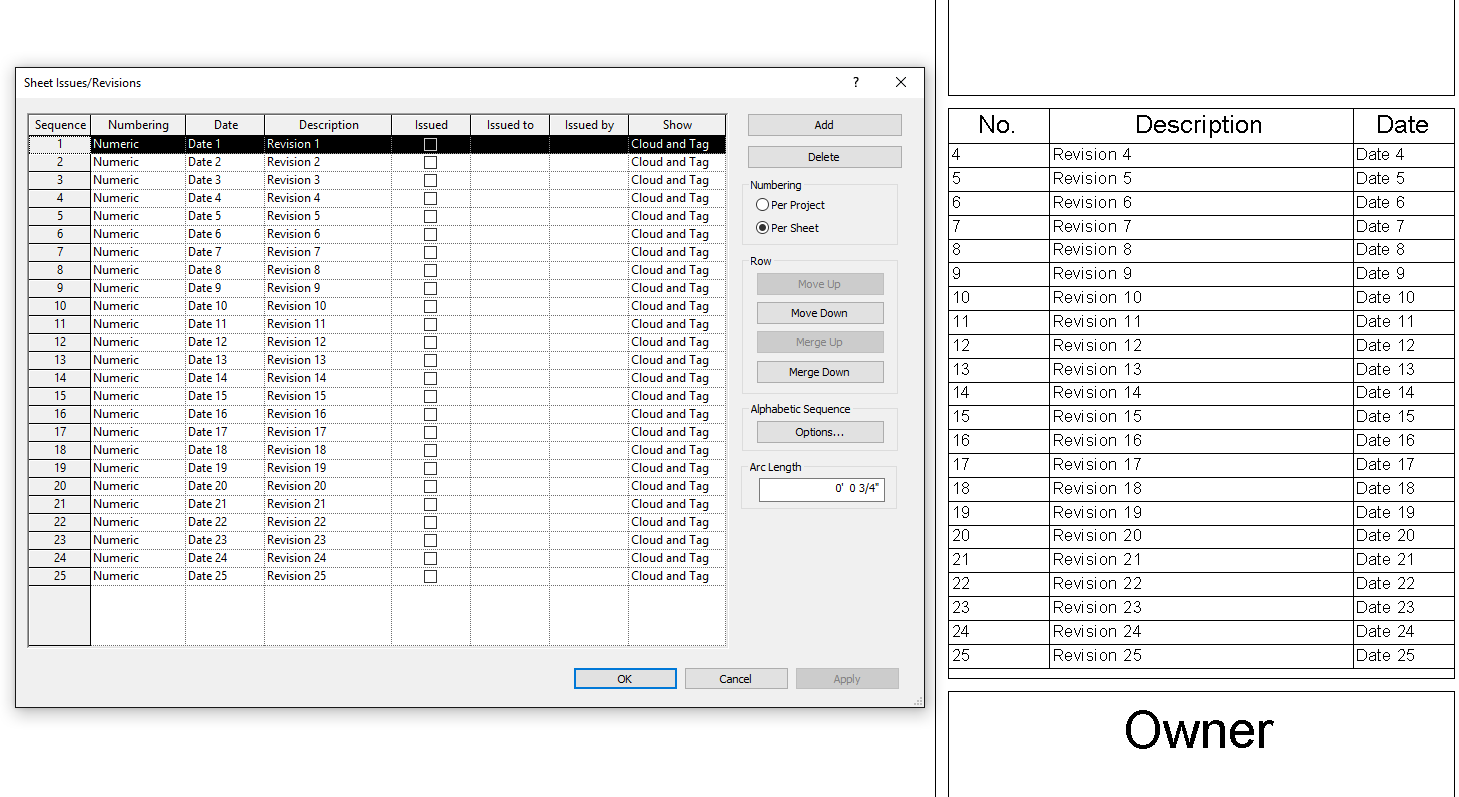
Task: Cancel the Sheet Issues/Revisions dialog
Action: (736, 679)
